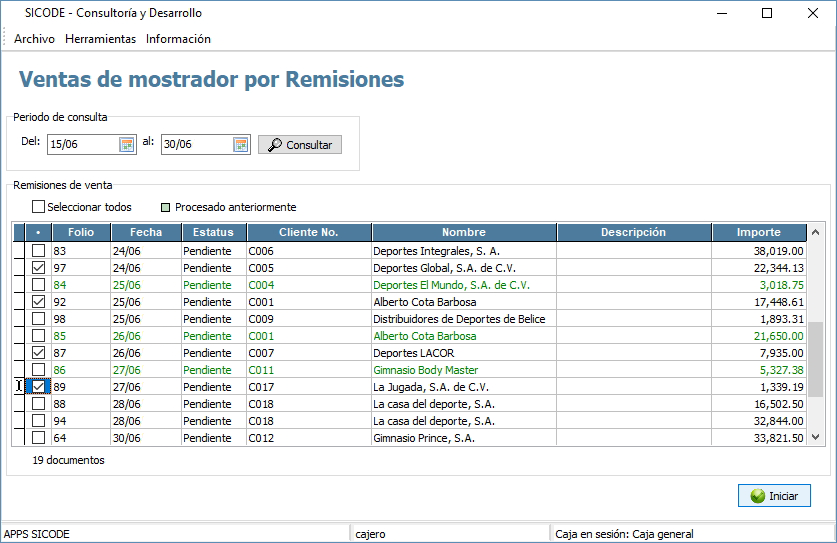
Task: Click the Nombre column header
Action: (463, 232)
